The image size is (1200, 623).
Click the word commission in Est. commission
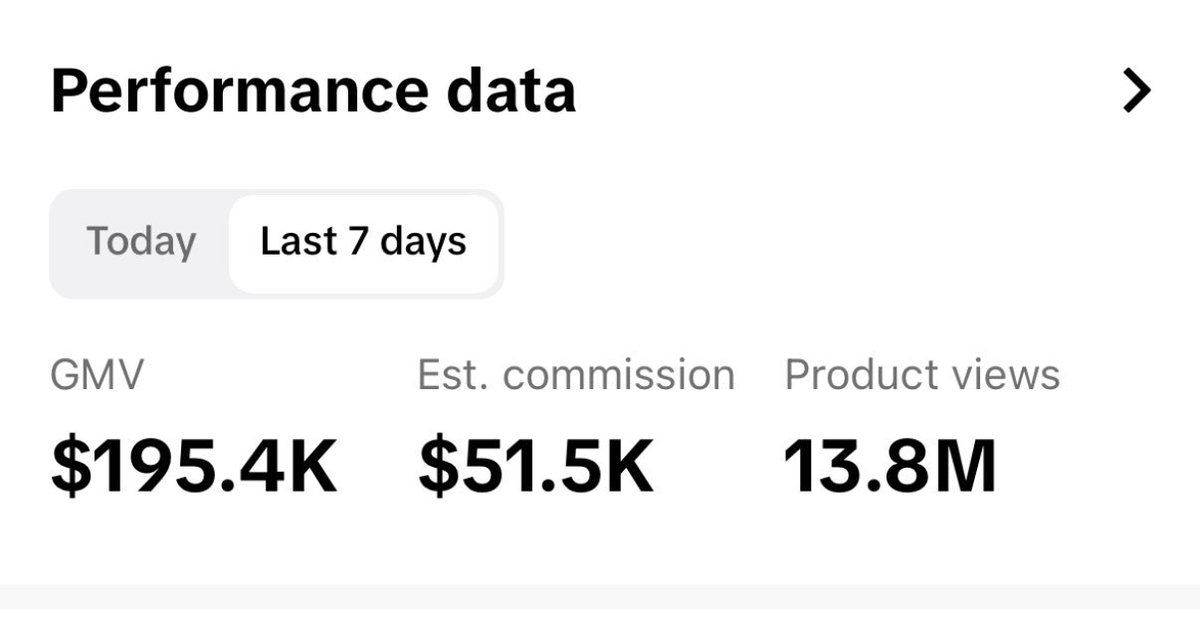[x=619, y=375]
